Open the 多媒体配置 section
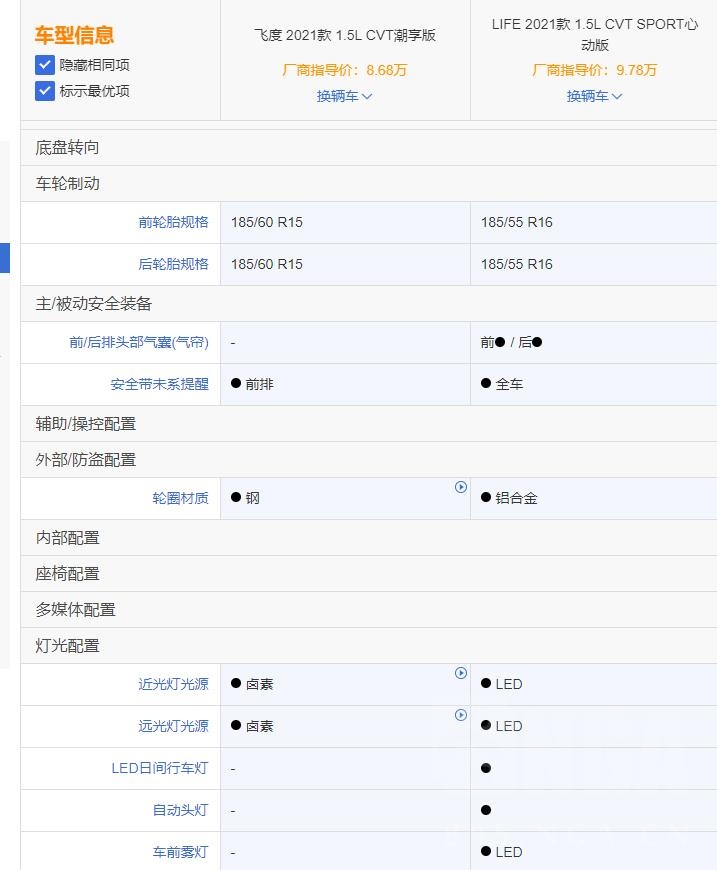Screen dimensions: 717x870 coord(76,610)
